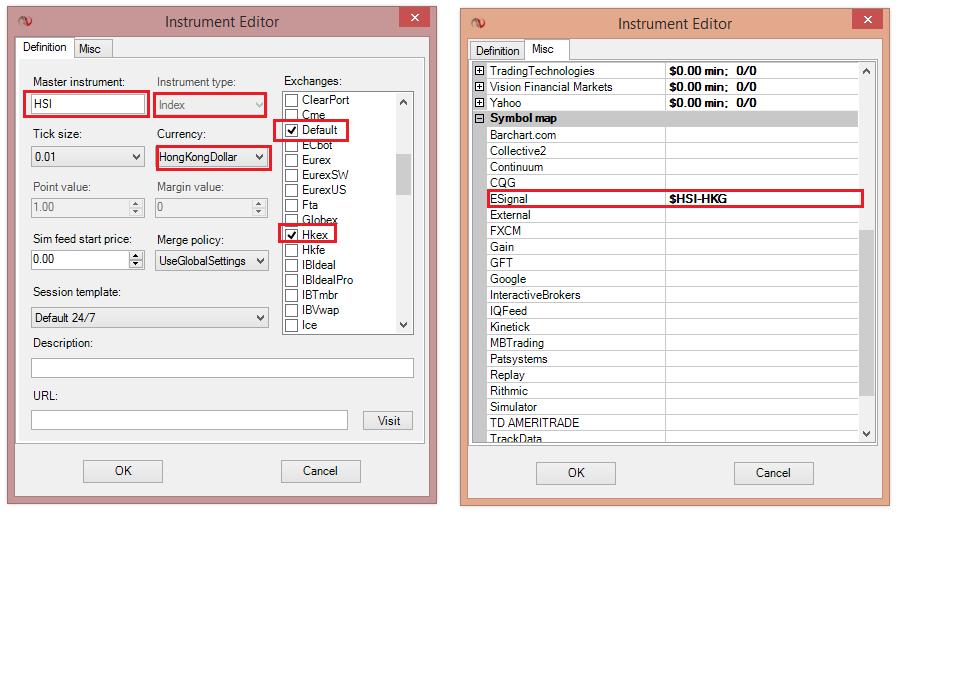979x685 pixels.
Task: Decrease Sim feed start price stepper
Action: [136, 264]
